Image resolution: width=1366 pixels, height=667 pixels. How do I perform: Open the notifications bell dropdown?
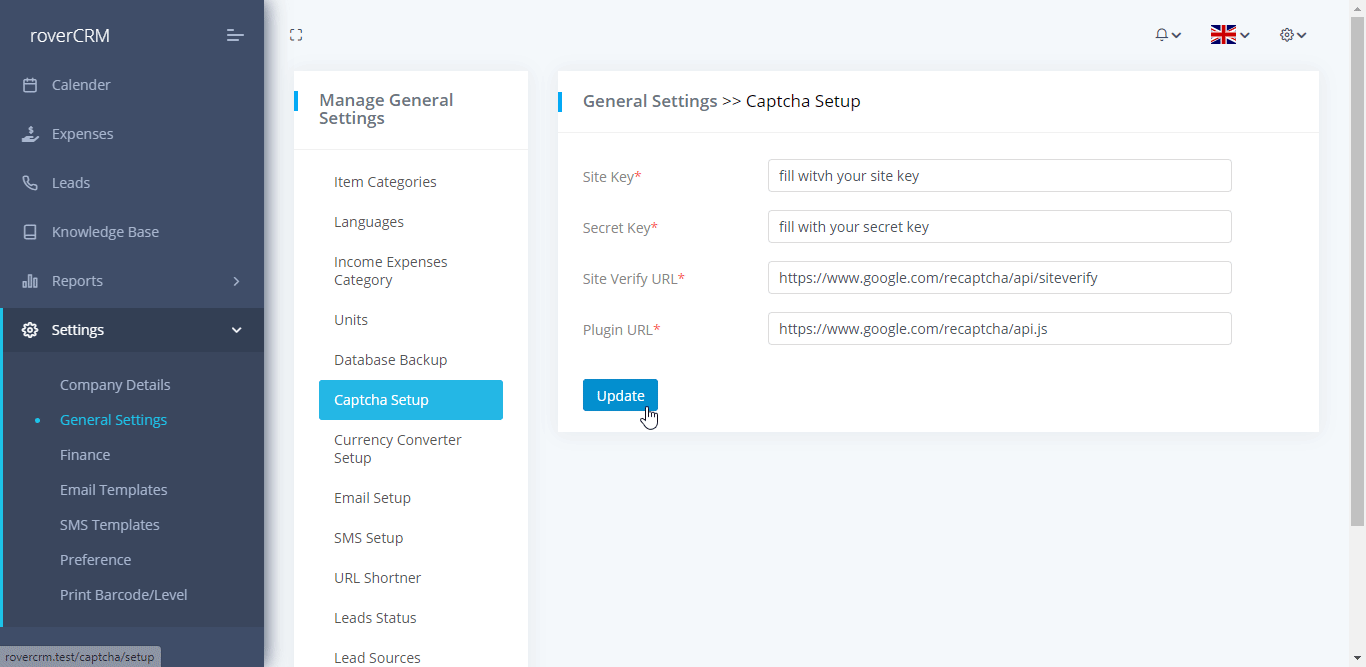1167,35
